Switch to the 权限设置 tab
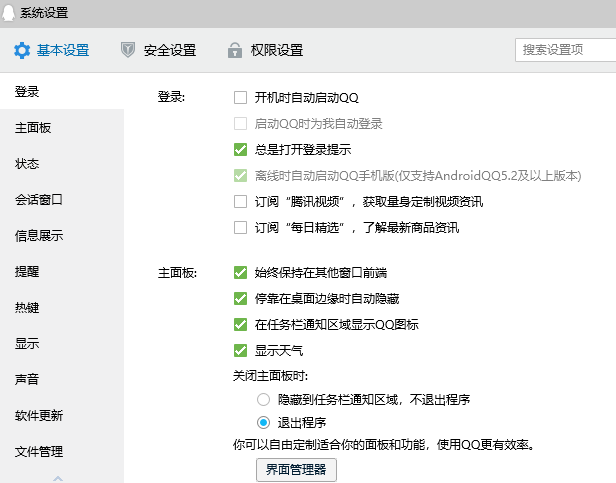Viewport: 616px width, 483px height. coord(265,50)
